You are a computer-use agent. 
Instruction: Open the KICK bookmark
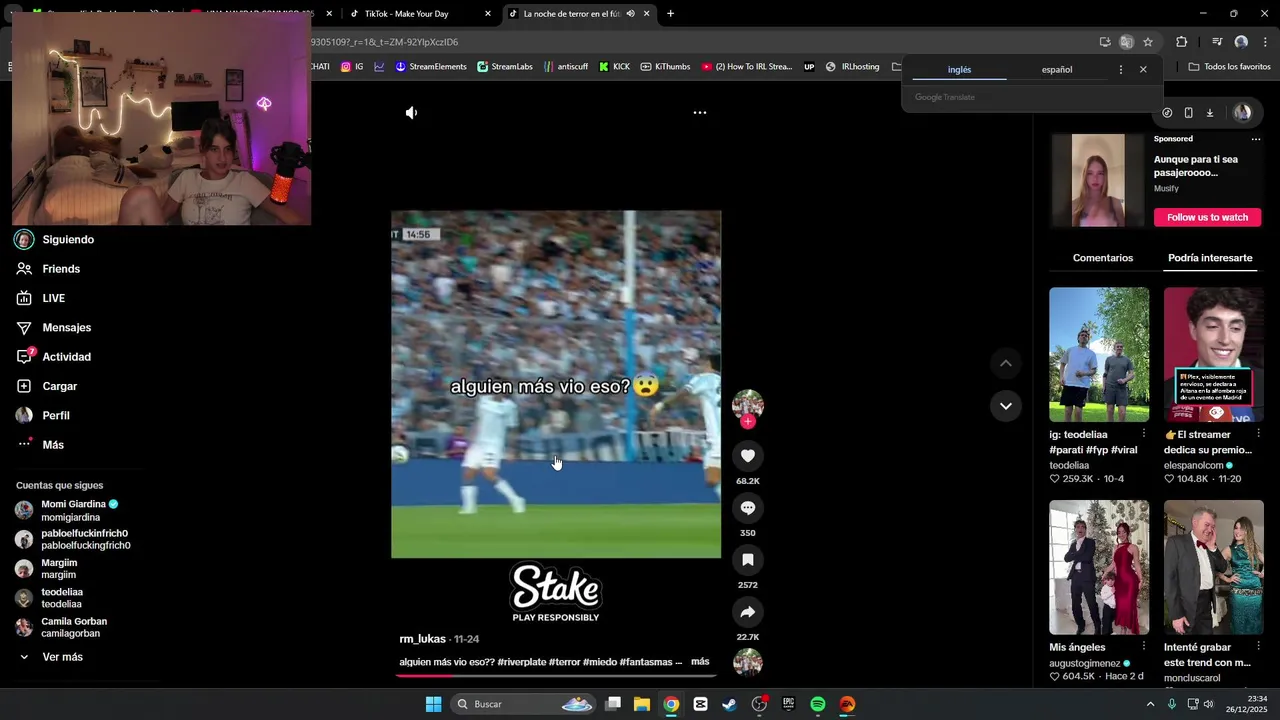(x=614, y=67)
